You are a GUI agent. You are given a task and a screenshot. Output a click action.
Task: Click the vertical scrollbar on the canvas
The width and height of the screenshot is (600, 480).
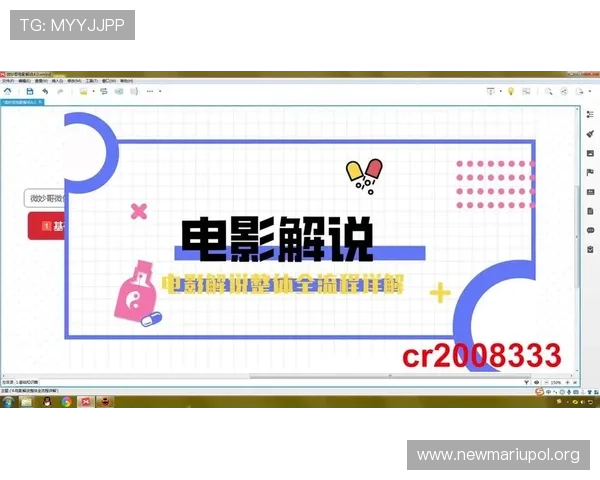pos(577,237)
